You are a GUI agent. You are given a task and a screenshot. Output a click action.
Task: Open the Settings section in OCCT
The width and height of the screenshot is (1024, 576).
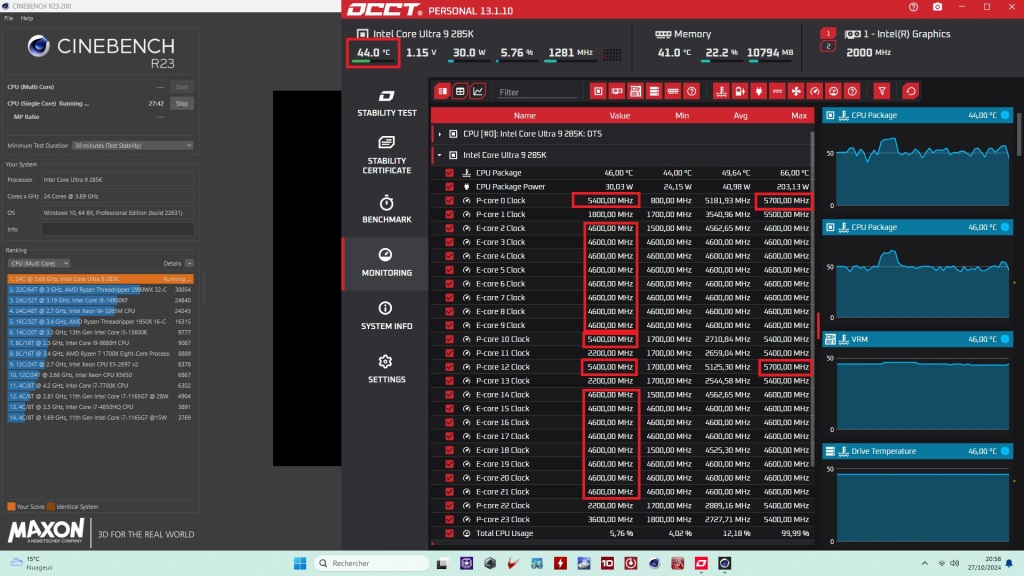[387, 370]
